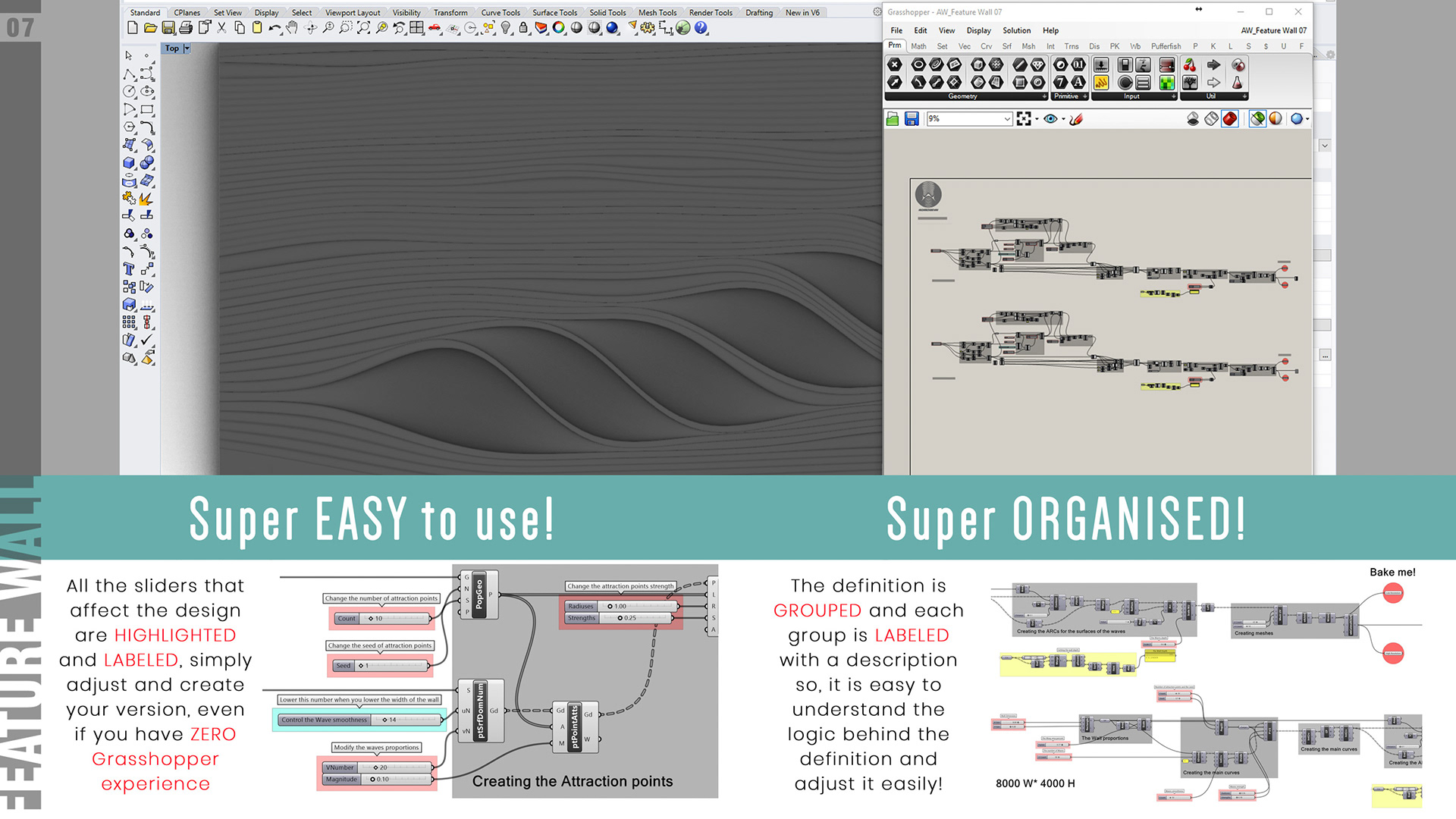Image resolution: width=1456 pixels, height=819 pixels.
Task: Click the definition thumbnail icon on the canvas
Action: click(x=928, y=196)
